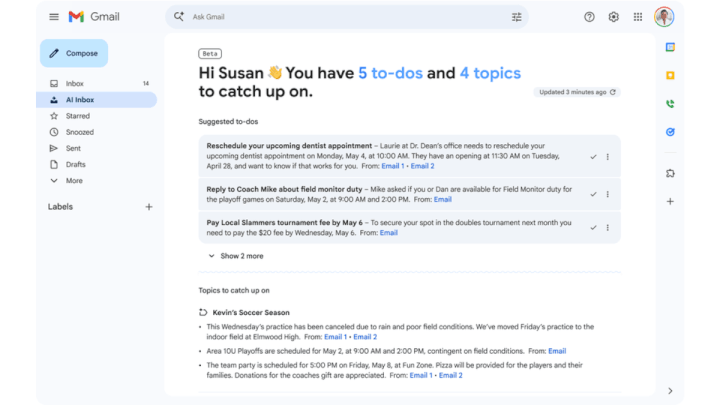Open the search options filter icon

click(x=517, y=17)
